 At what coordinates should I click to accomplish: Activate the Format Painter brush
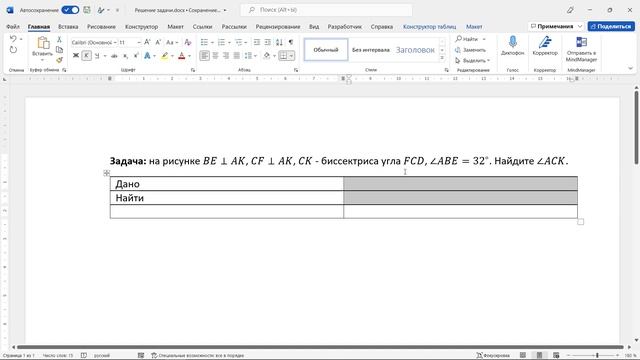[60, 60]
